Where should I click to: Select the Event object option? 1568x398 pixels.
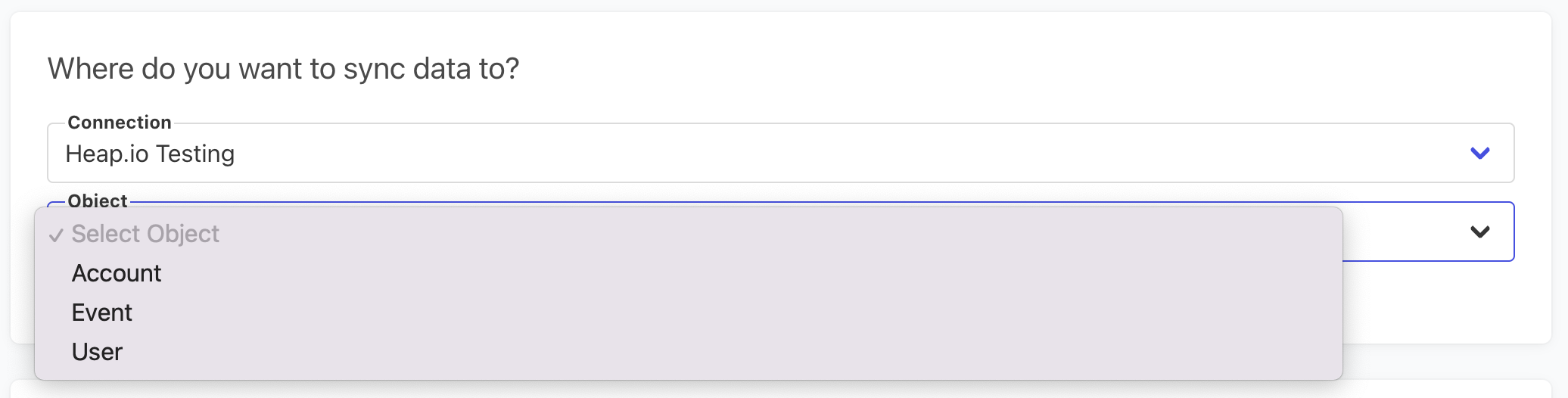tap(102, 312)
